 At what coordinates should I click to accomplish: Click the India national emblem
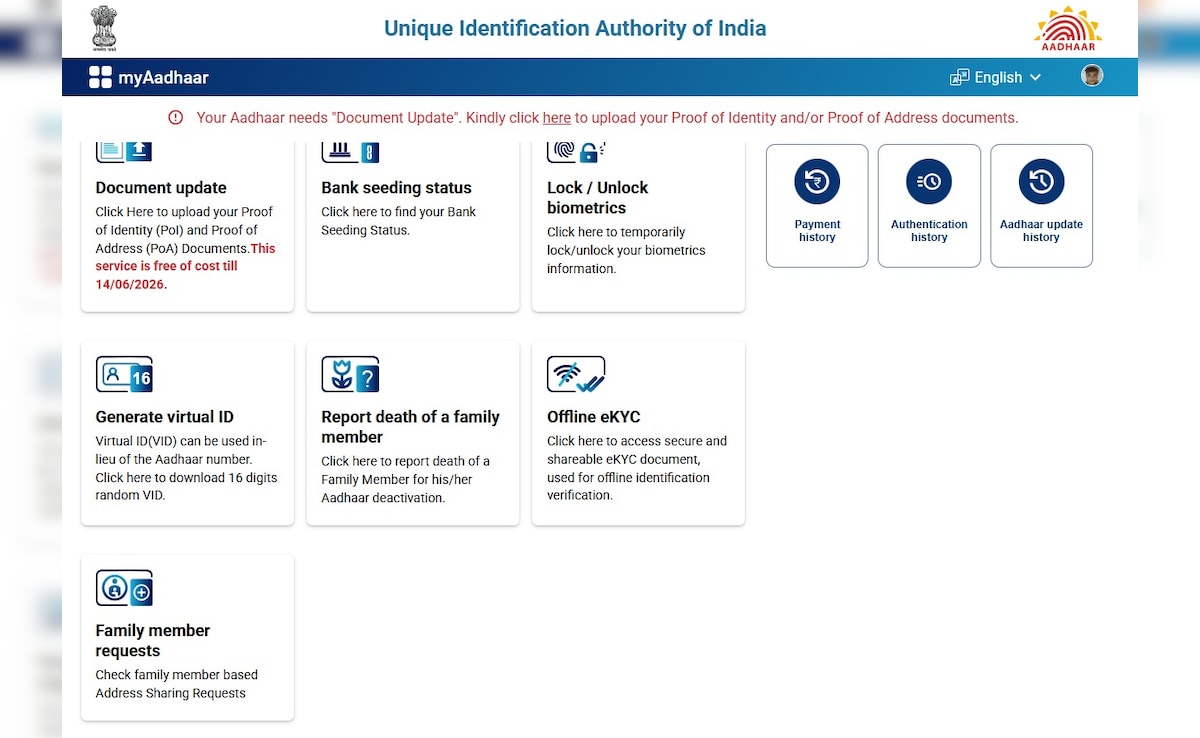[x=104, y=27]
